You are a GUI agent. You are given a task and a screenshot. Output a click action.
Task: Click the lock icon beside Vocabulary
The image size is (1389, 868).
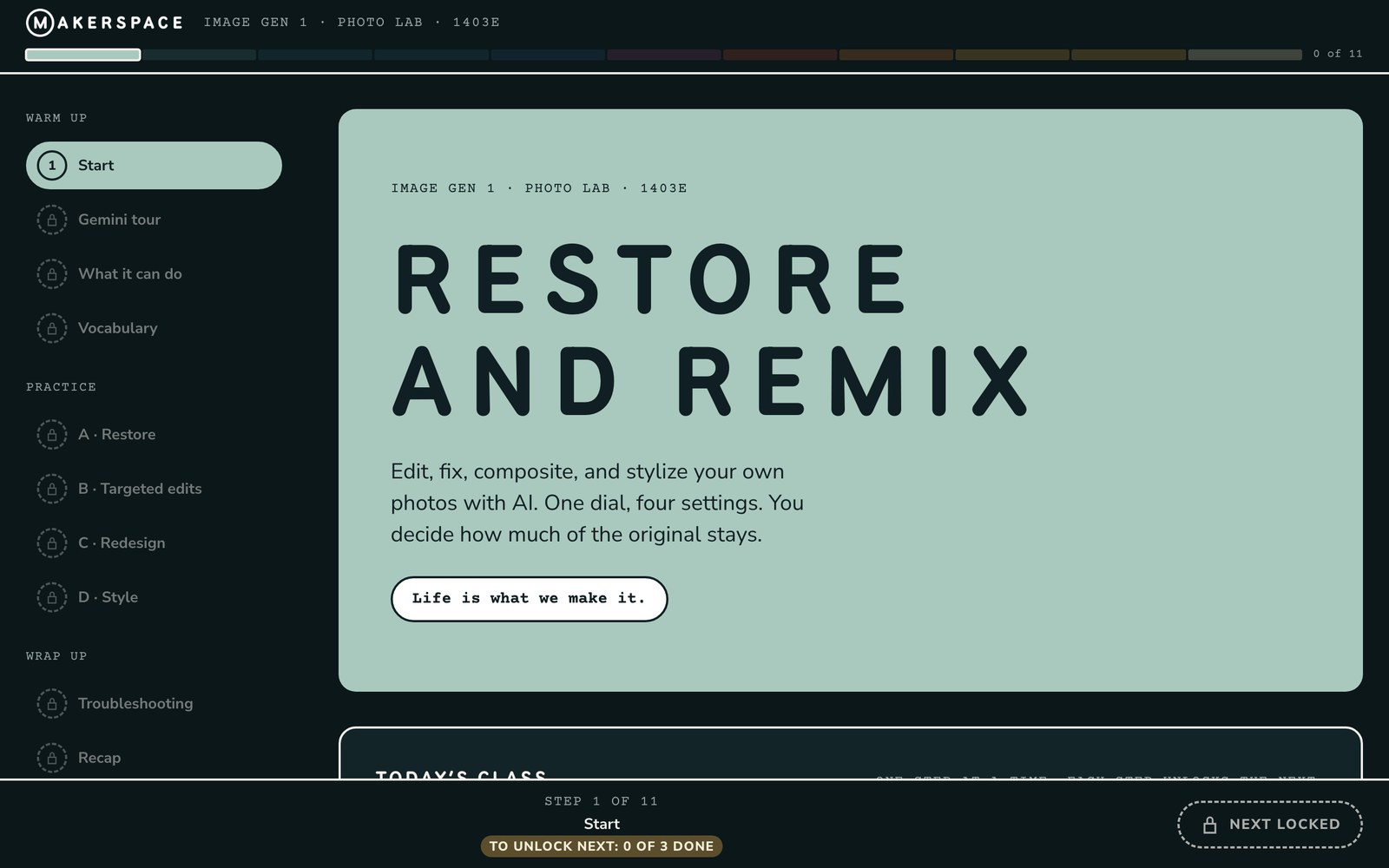52,328
